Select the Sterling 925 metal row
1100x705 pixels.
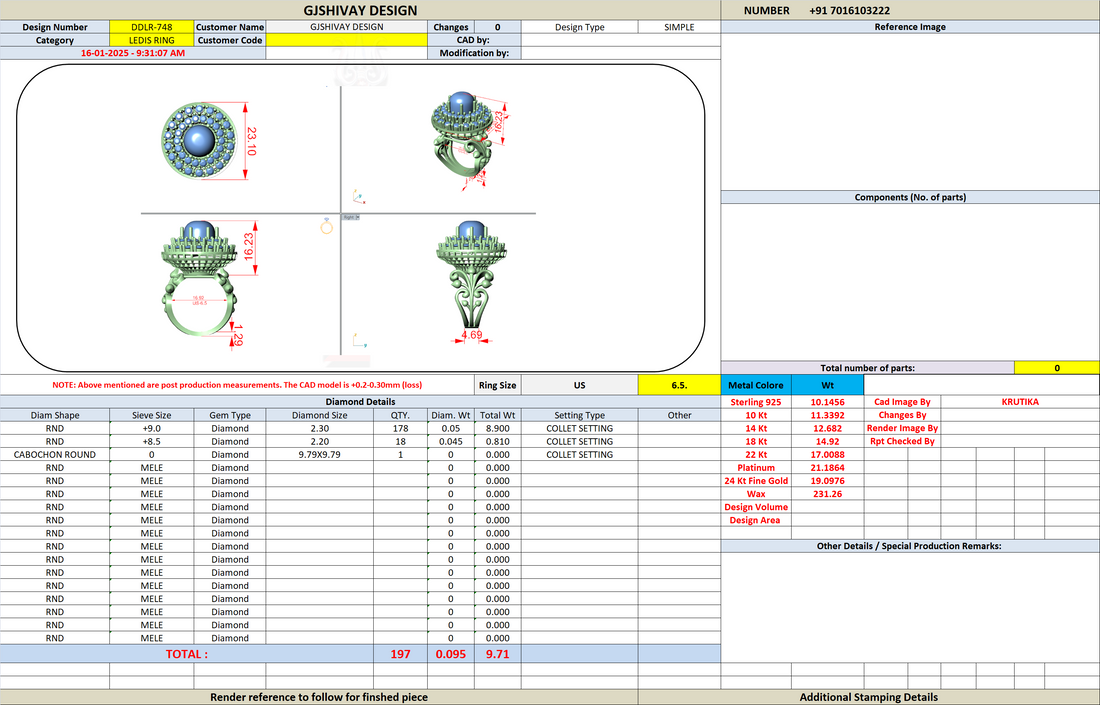coord(792,402)
